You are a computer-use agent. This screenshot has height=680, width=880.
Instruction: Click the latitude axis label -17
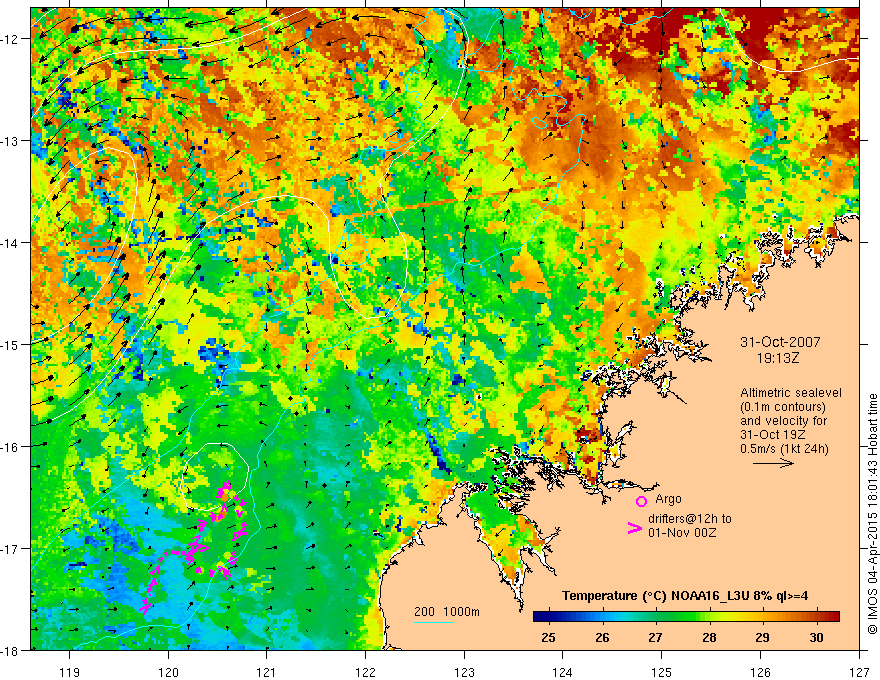point(11,548)
